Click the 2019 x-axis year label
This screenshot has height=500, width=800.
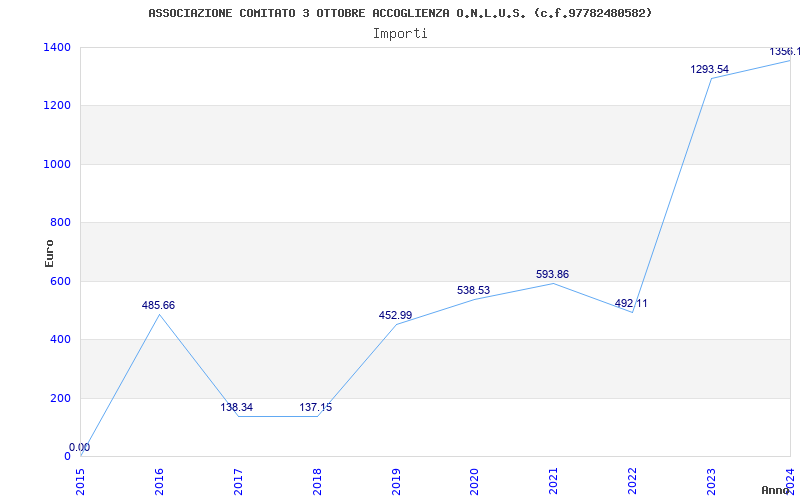point(396,482)
